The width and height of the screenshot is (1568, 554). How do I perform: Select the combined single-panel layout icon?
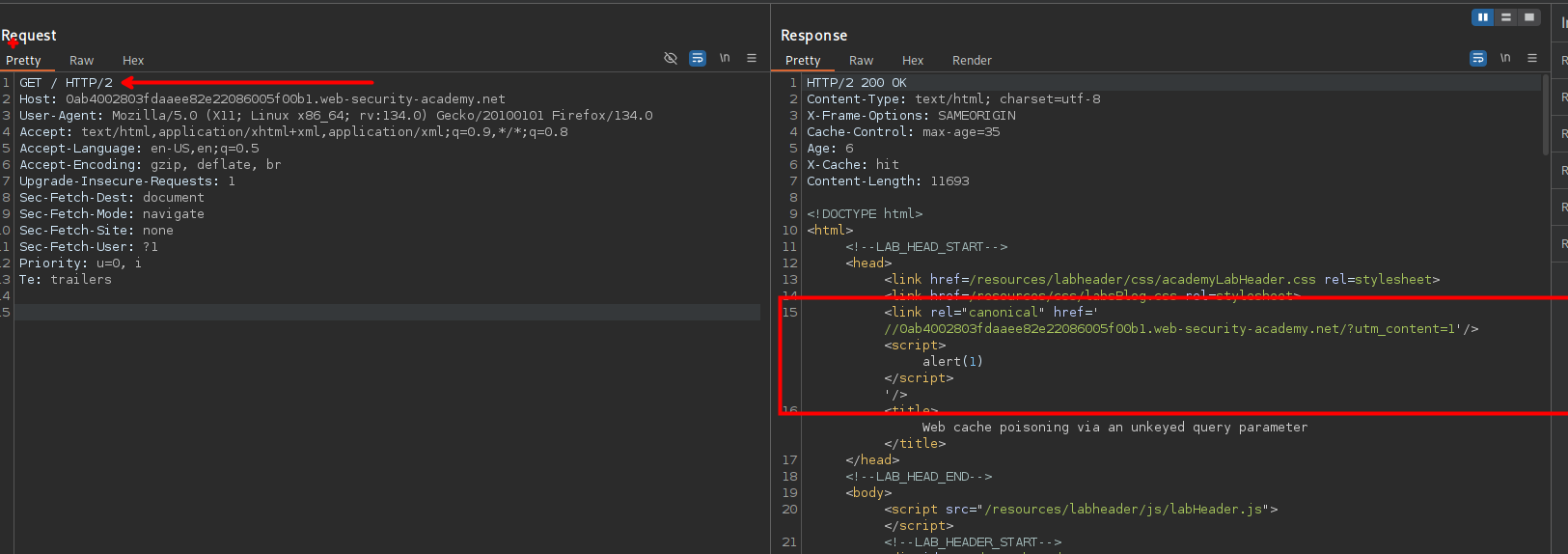1528,17
